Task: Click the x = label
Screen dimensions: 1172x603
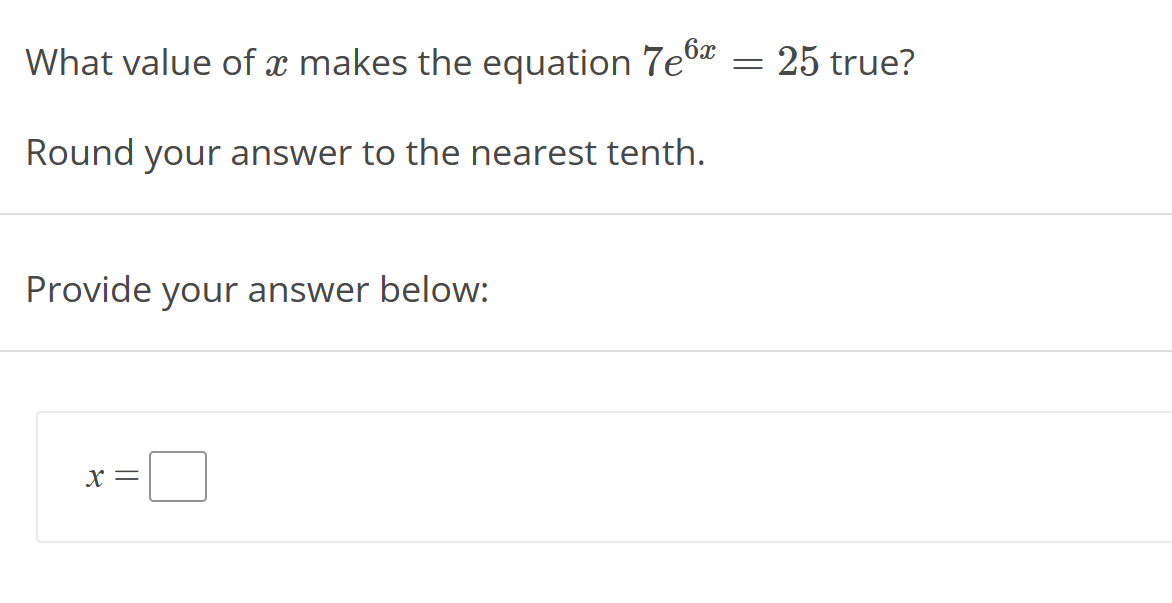Action: click(108, 476)
